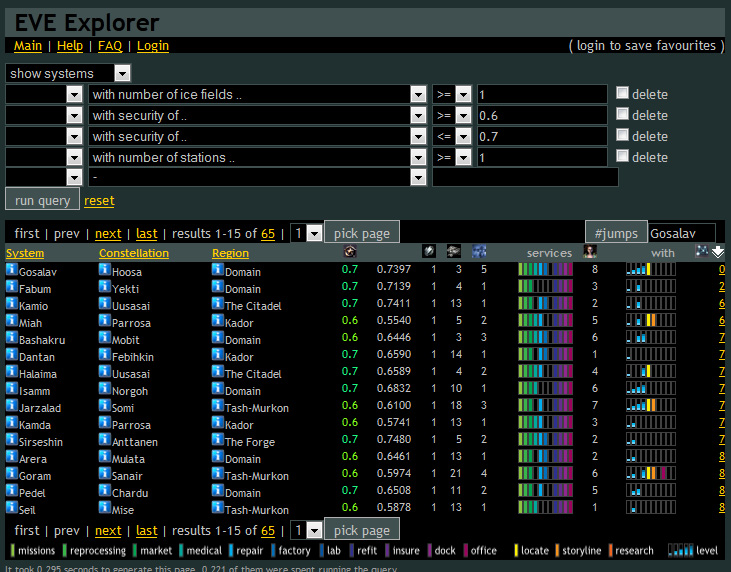
Task: Click the sort down arrow header icon
Action: pyautogui.click(x=718, y=252)
